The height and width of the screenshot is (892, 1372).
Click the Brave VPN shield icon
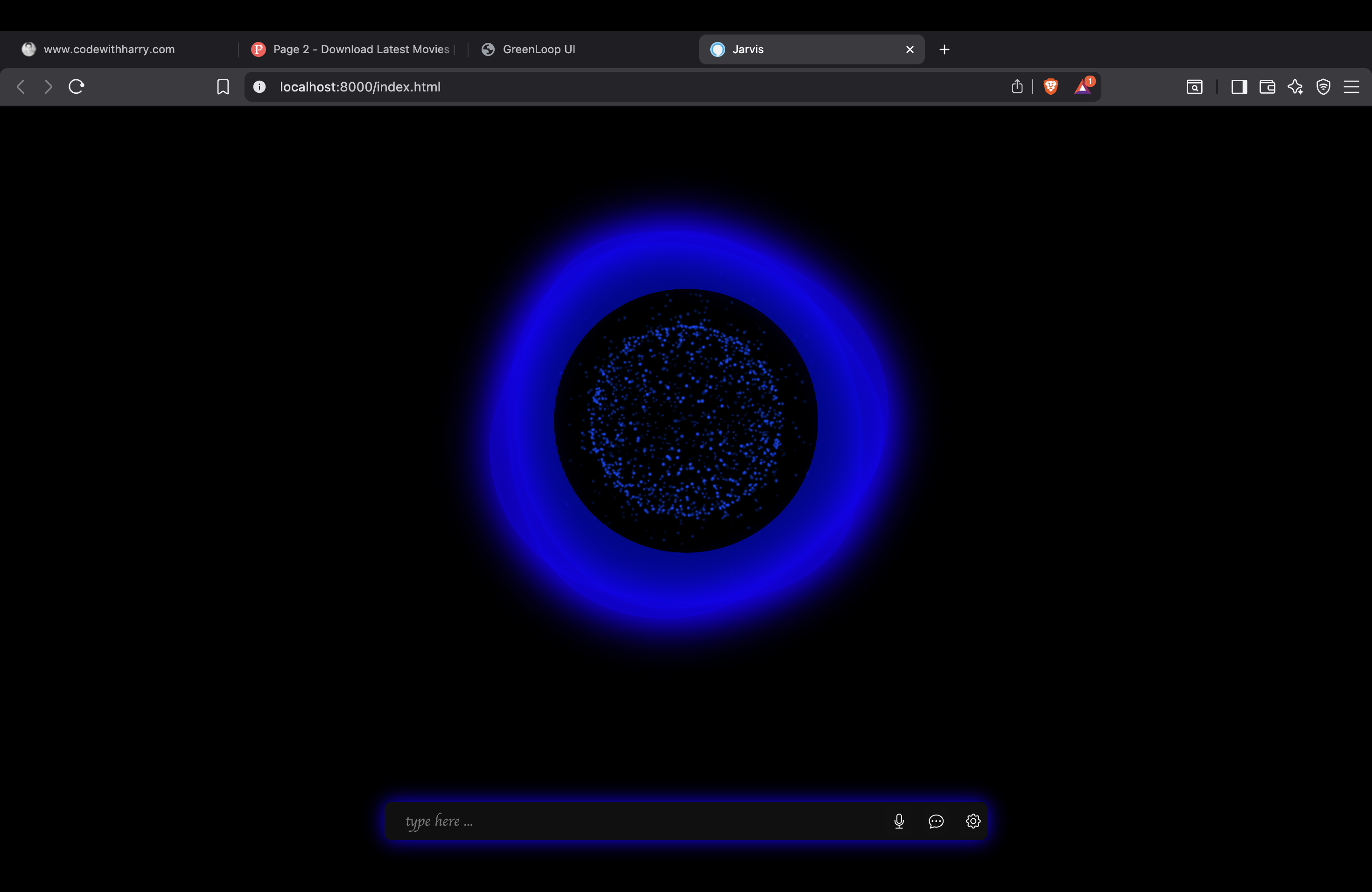click(1323, 86)
